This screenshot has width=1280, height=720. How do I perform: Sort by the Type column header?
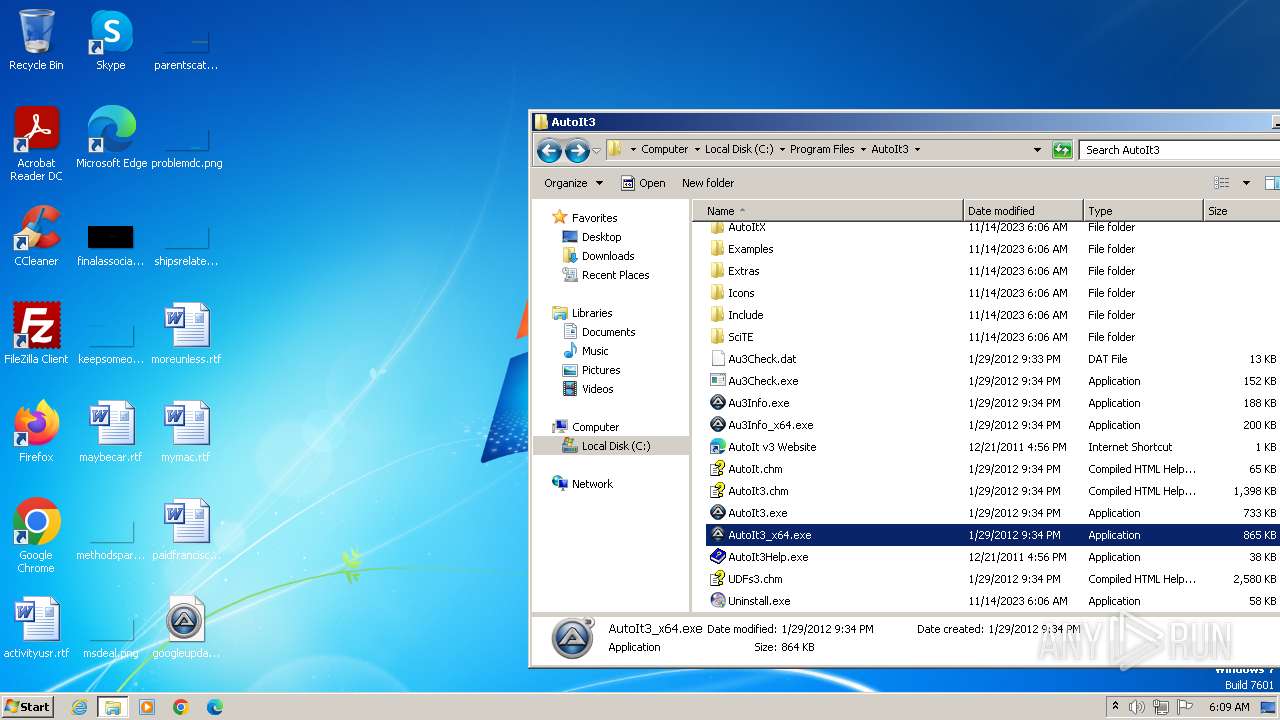pyautogui.click(x=1143, y=211)
